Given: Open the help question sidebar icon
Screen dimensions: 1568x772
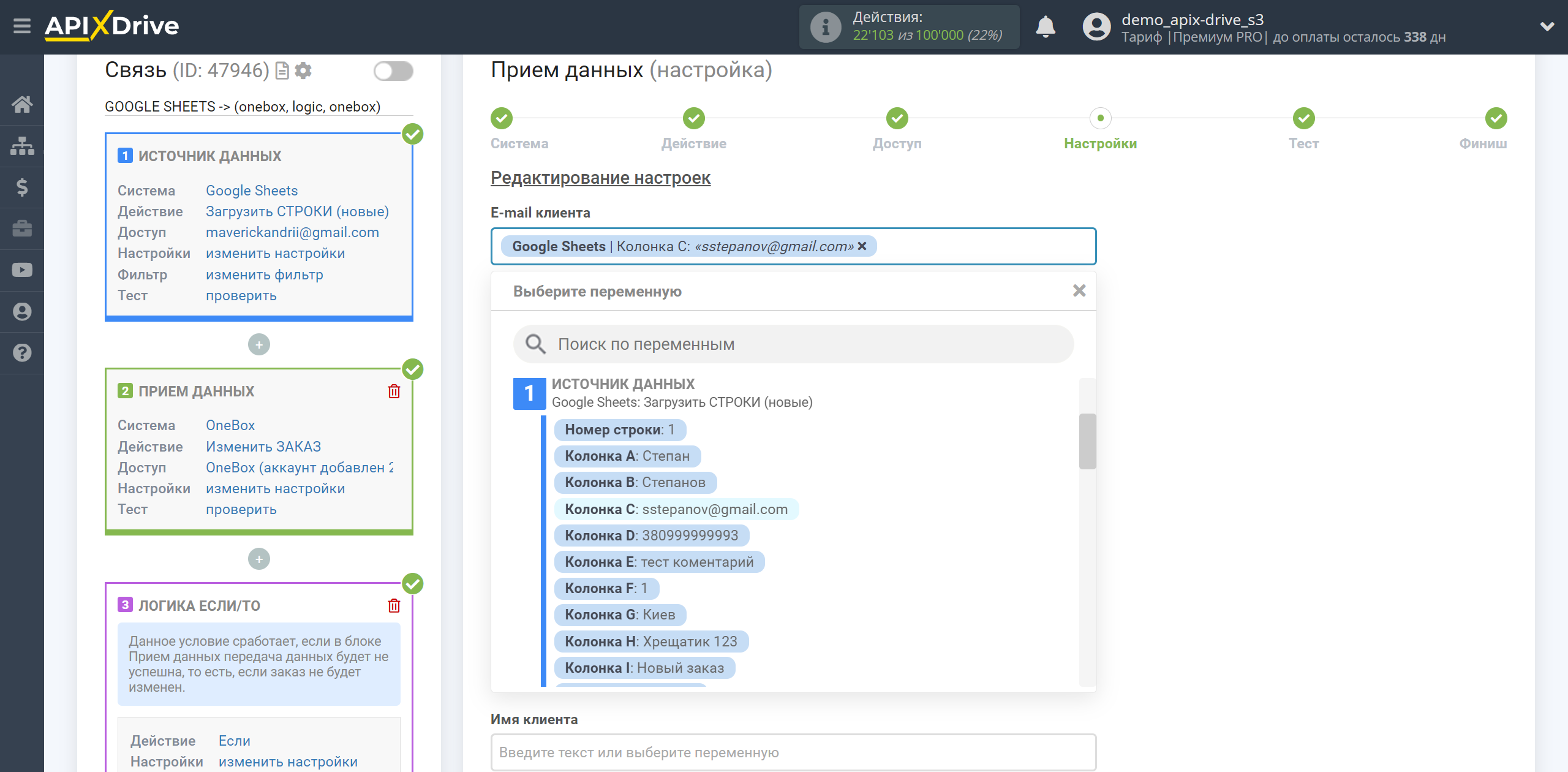Looking at the screenshot, I should point(22,353).
